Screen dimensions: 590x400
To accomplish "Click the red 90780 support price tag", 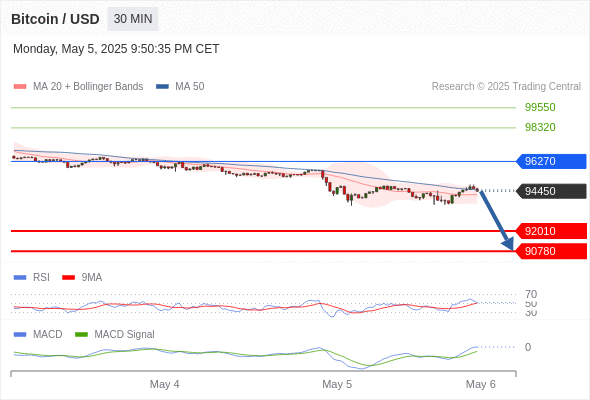I will [x=550, y=251].
